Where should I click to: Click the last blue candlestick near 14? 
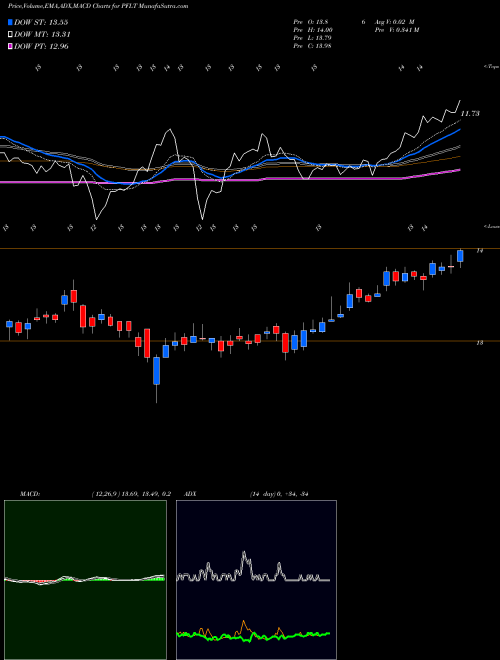[460, 256]
